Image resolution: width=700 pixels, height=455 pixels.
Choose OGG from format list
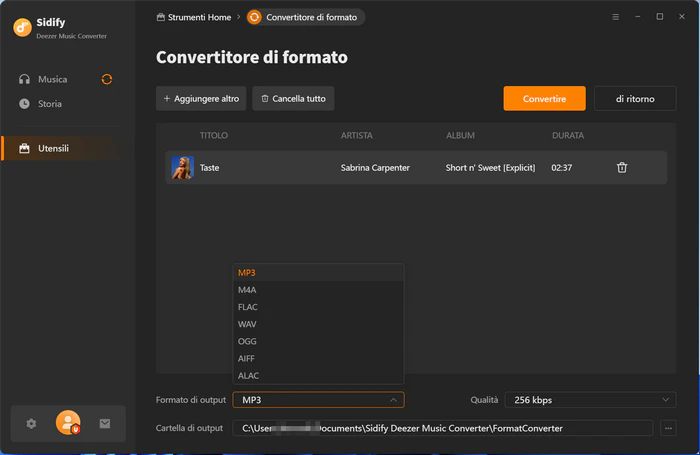318,342
